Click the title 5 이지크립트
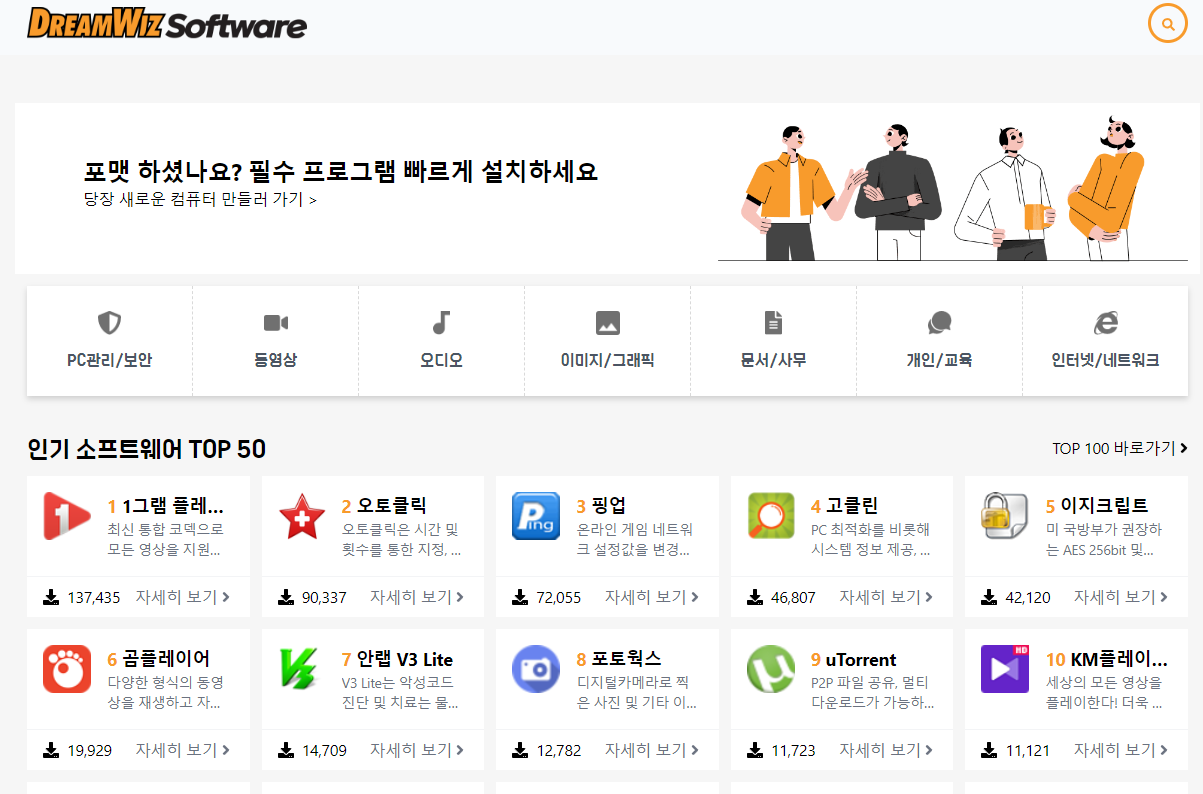1203x794 pixels. click(x=1096, y=506)
